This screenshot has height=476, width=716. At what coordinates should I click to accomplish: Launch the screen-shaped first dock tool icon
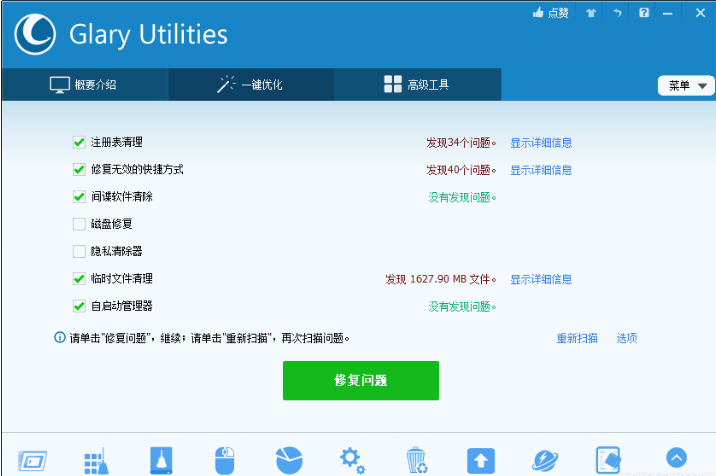(32, 461)
